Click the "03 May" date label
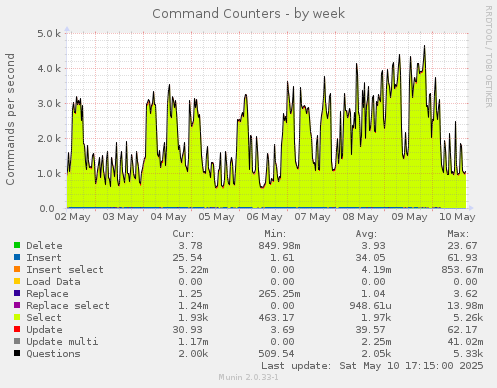 (x=120, y=217)
